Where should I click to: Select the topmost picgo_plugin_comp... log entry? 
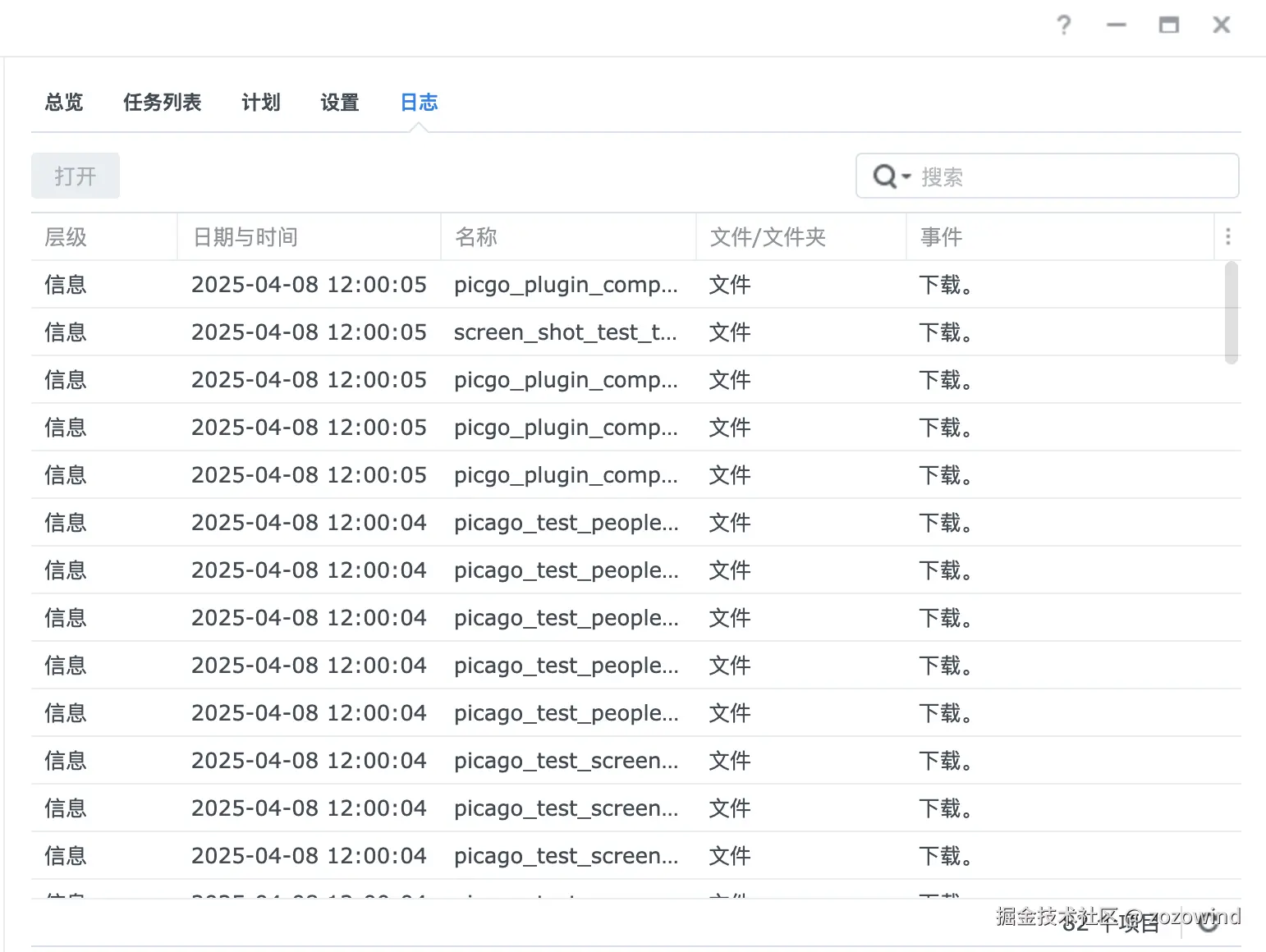636,285
